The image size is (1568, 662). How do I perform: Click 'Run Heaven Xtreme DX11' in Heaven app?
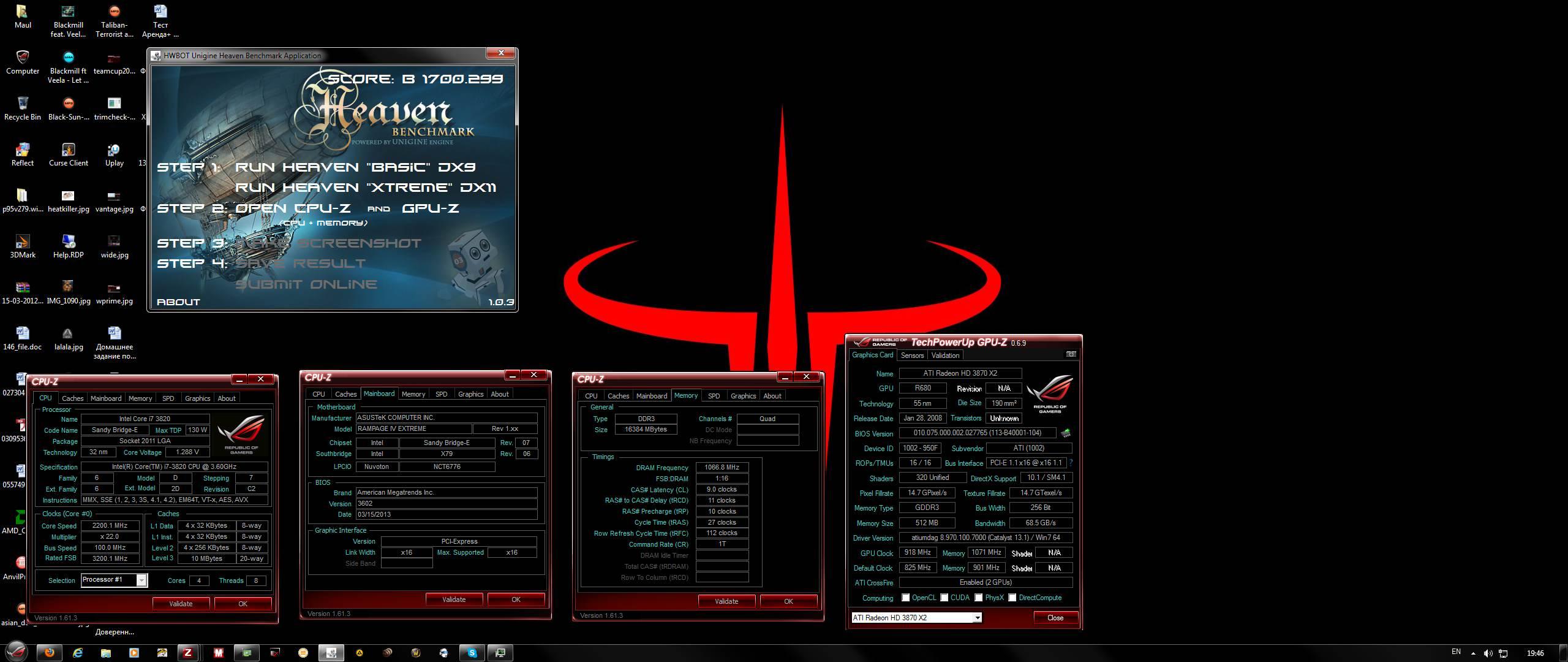[366, 188]
